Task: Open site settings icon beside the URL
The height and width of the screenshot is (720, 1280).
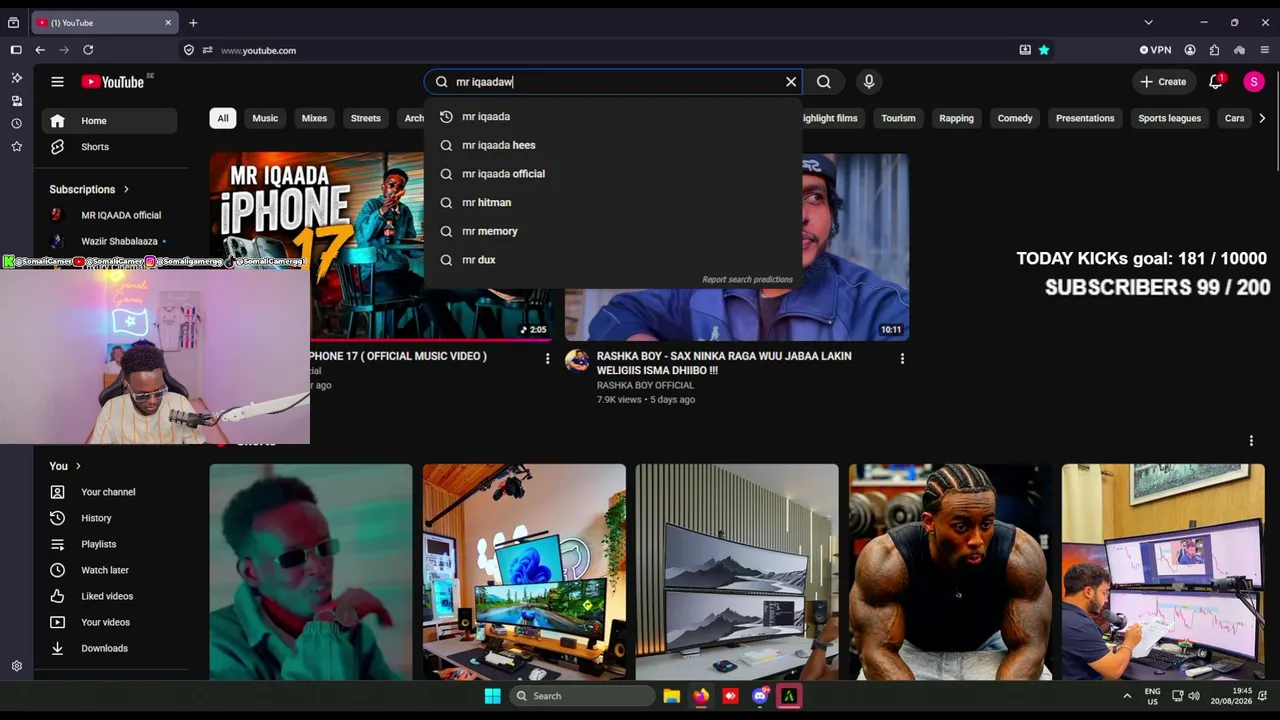Action: [207, 50]
